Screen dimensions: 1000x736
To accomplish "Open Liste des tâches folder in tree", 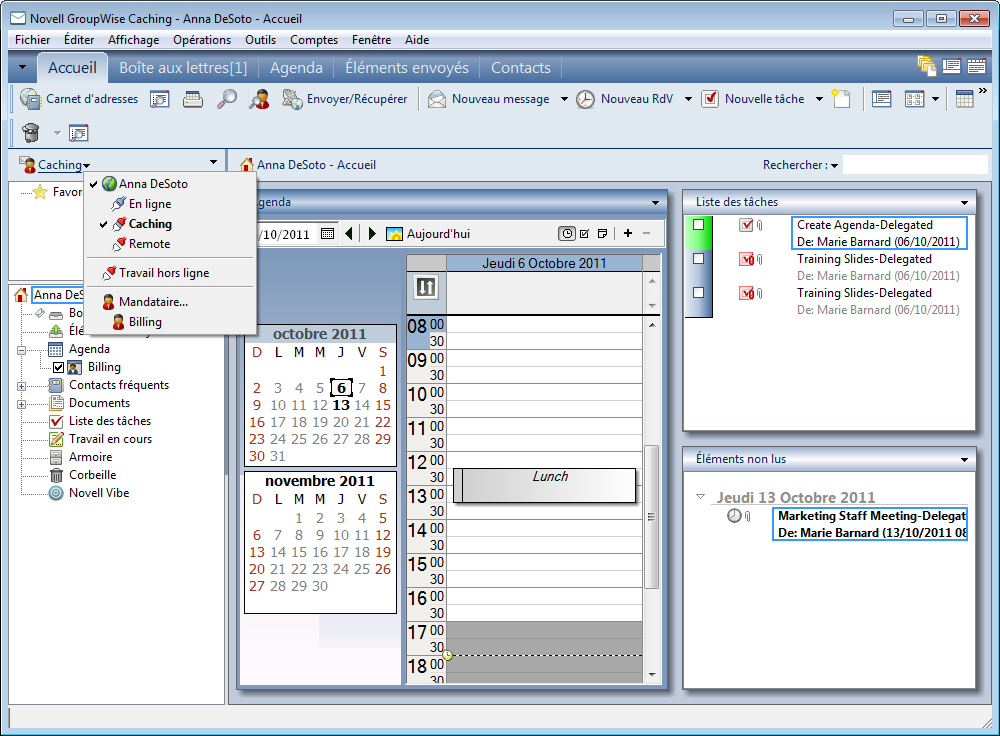I will (110, 421).
